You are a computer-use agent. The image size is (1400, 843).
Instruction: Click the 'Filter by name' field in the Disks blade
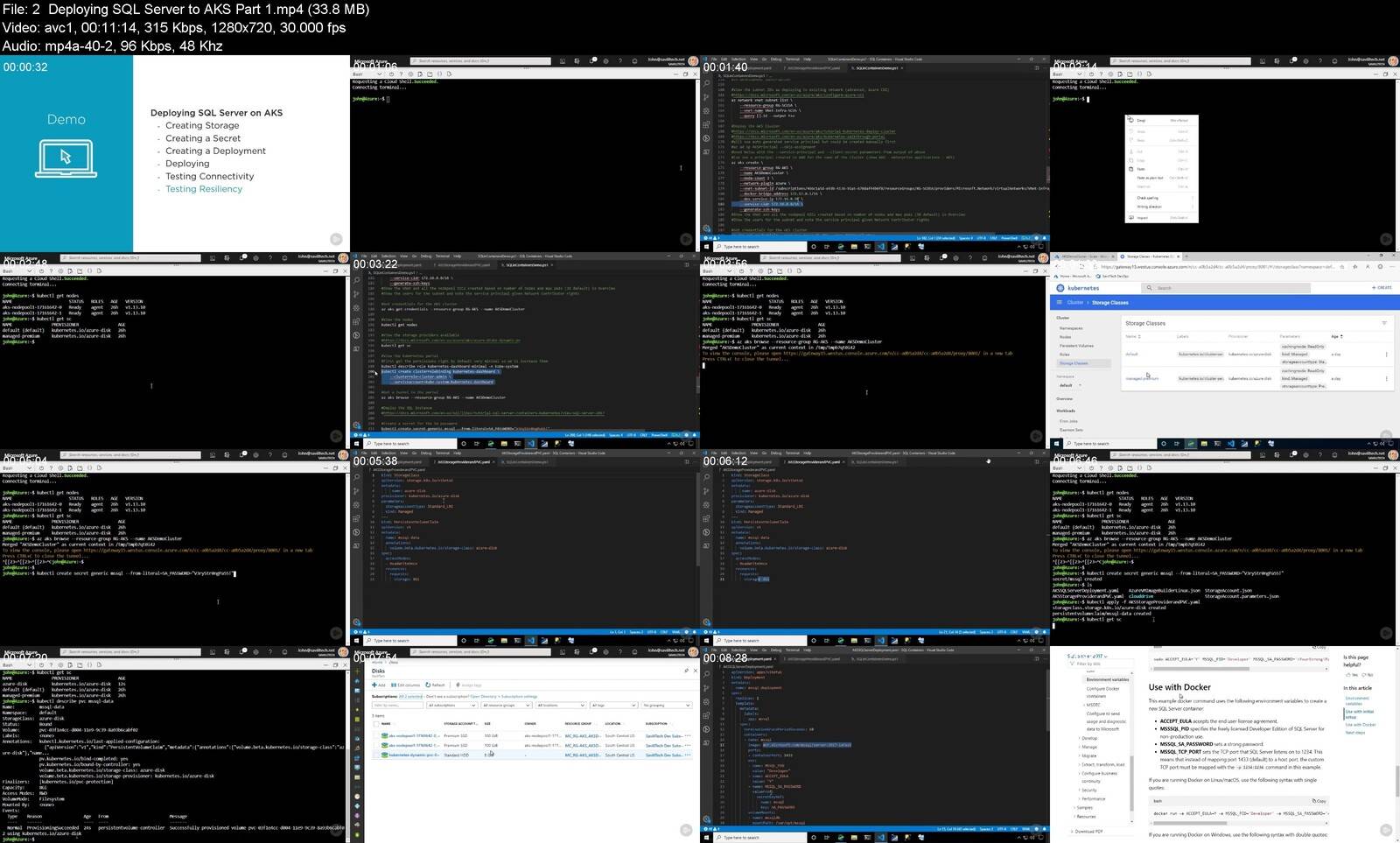(x=397, y=705)
